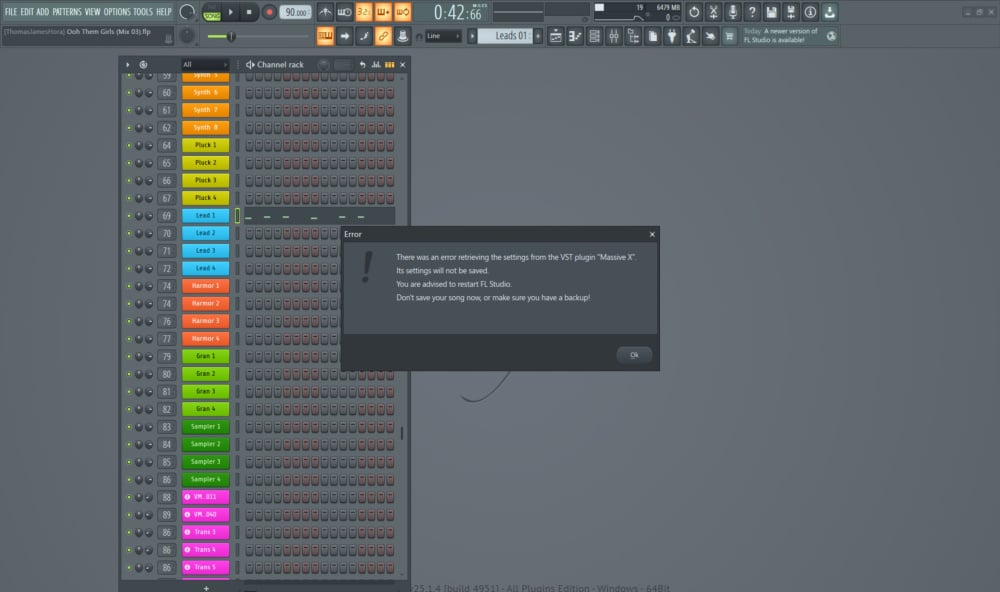Toggle the step editing mode icon
This screenshot has width=1000, height=592.
tap(364, 36)
